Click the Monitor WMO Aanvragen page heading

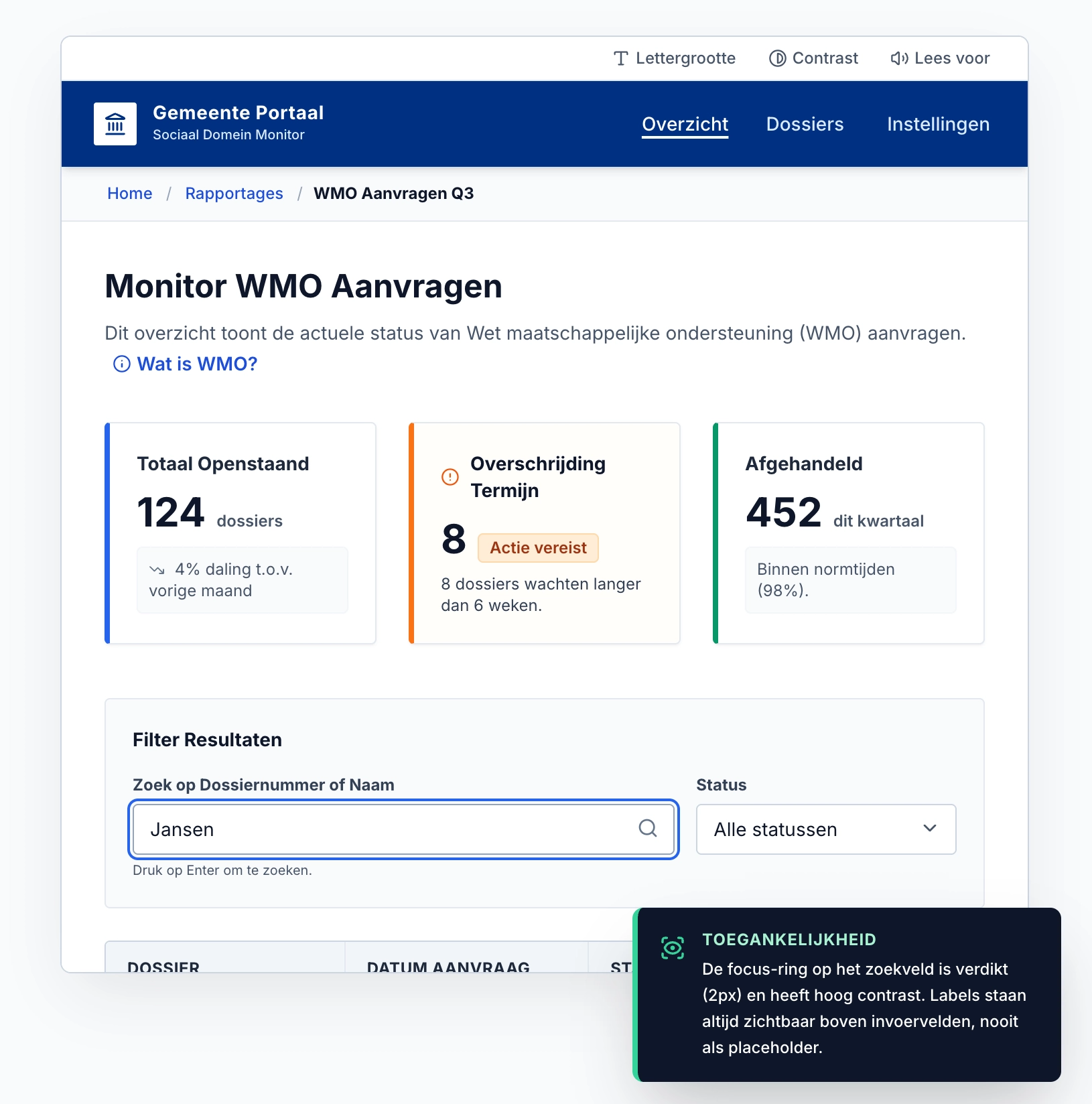[303, 286]
